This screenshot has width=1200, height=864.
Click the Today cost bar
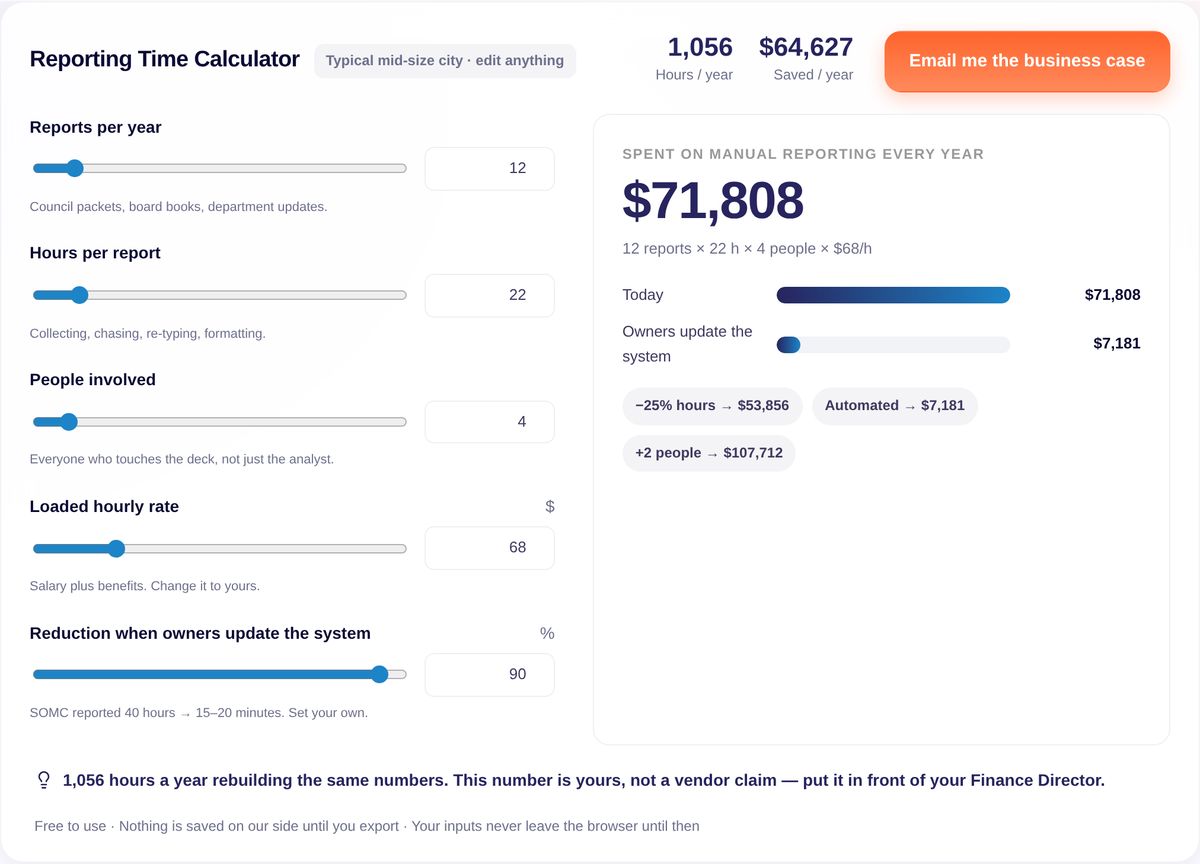(x=893, y=295)
